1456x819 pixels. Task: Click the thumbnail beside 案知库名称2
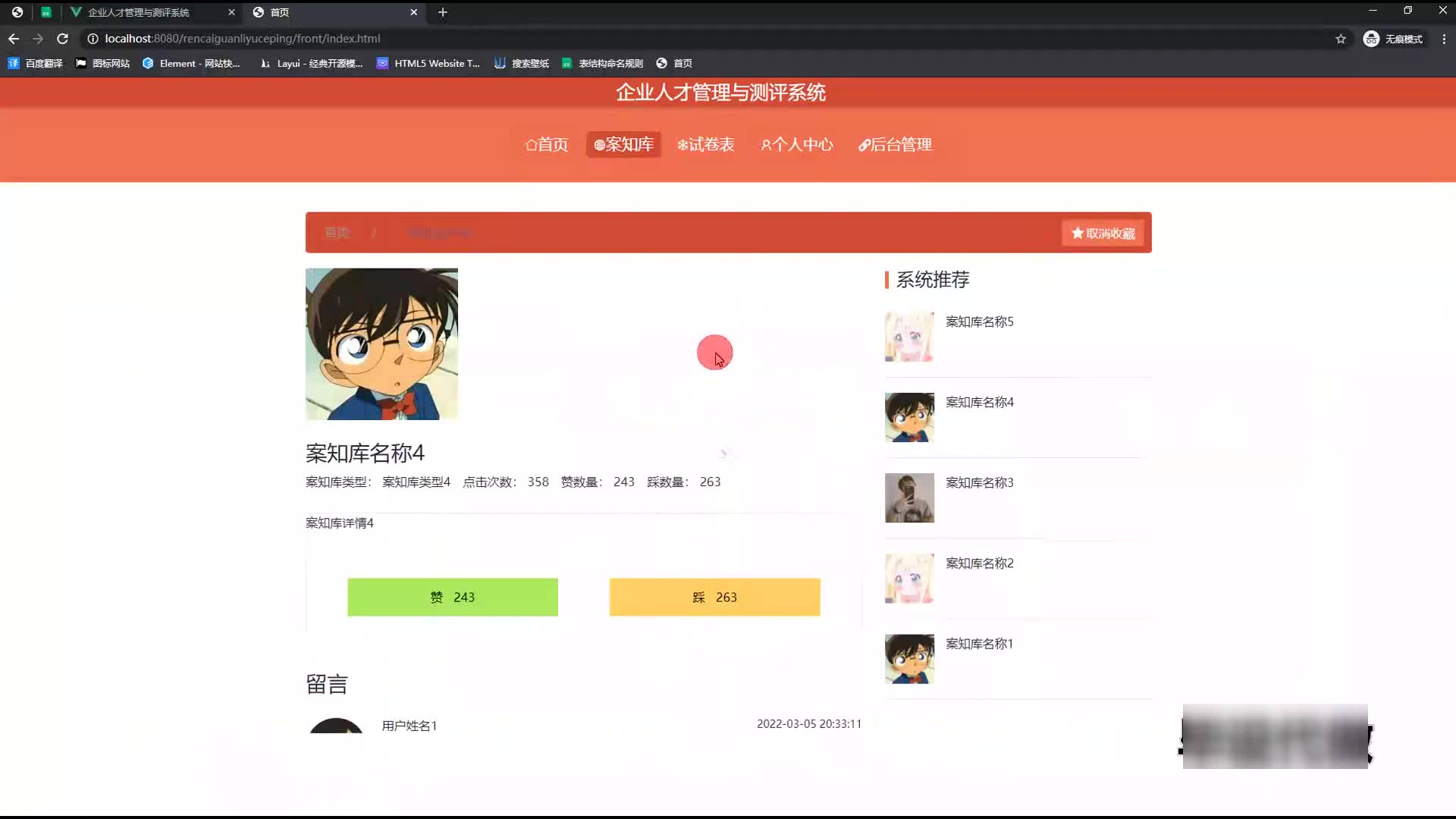(x=909, y=578)
